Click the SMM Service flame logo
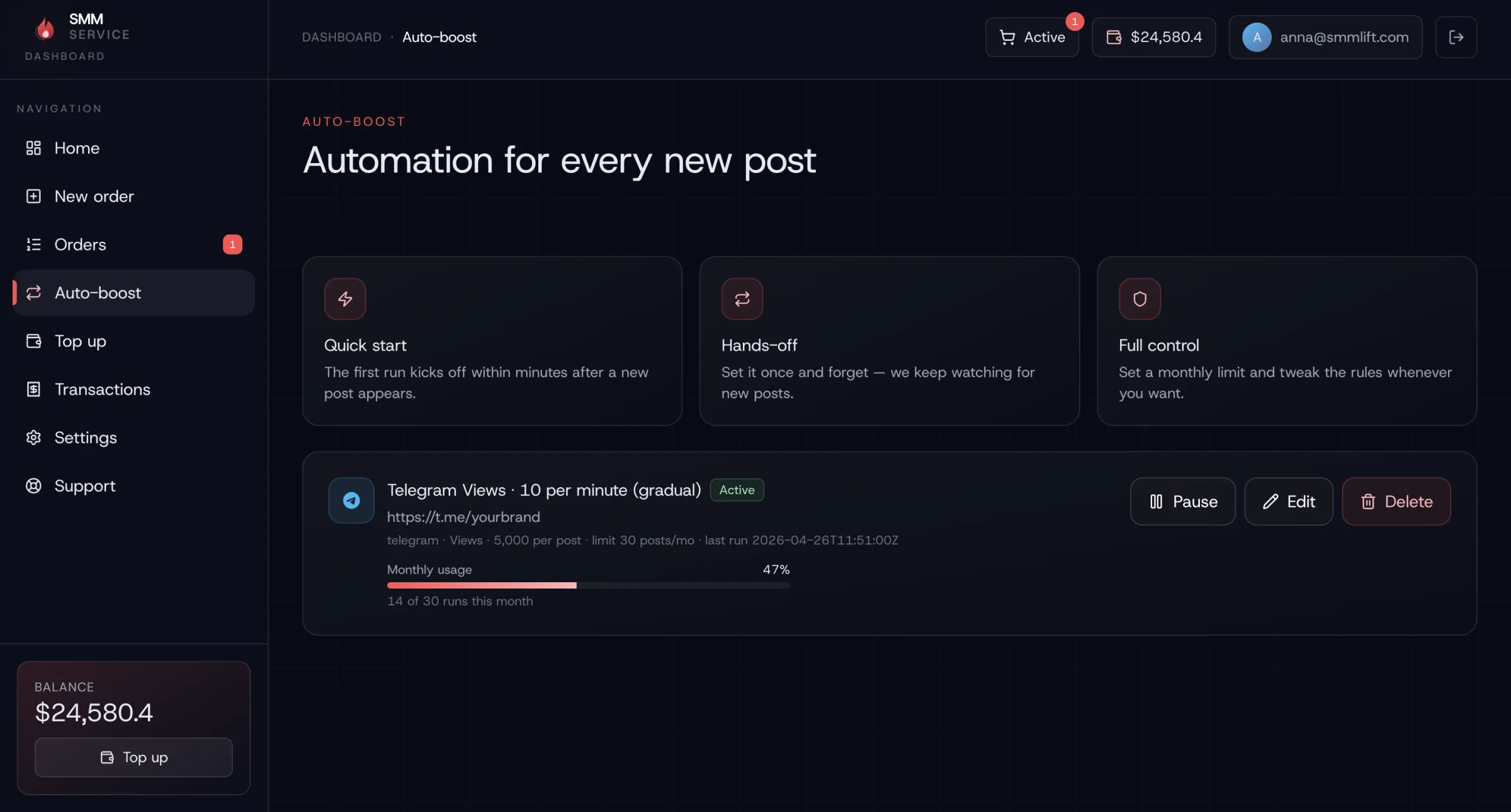The width and height of the screenshot is (1511, 812). click(x=45, y=28)
